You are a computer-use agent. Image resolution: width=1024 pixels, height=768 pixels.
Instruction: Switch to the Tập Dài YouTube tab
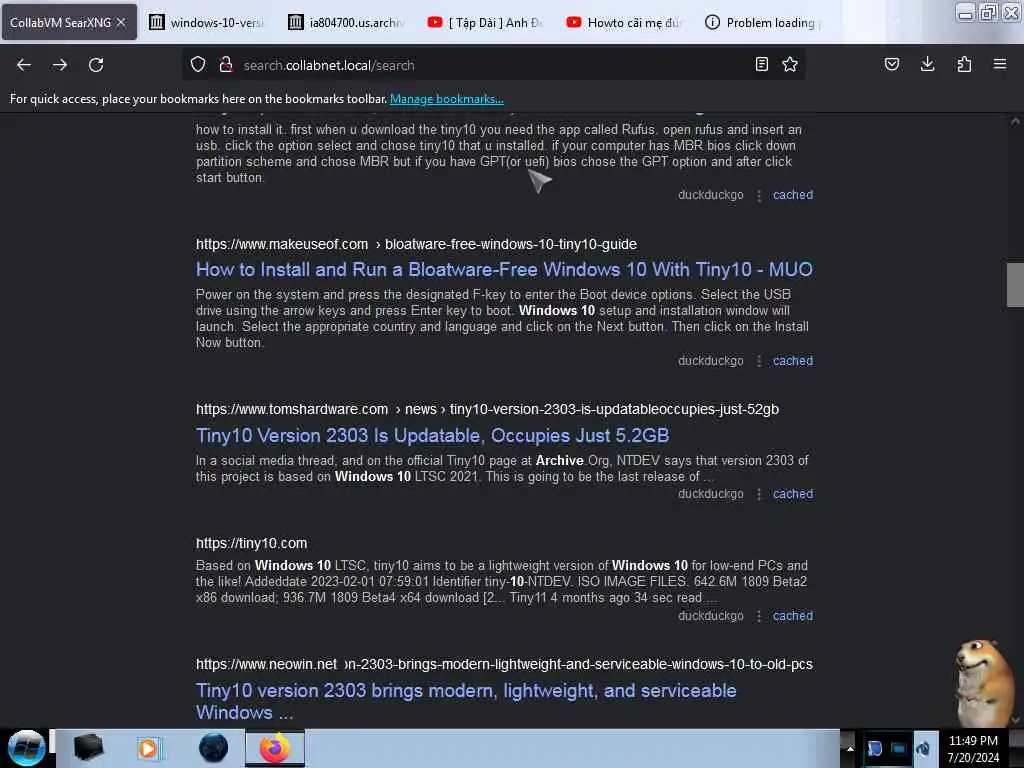click(486, 22)
